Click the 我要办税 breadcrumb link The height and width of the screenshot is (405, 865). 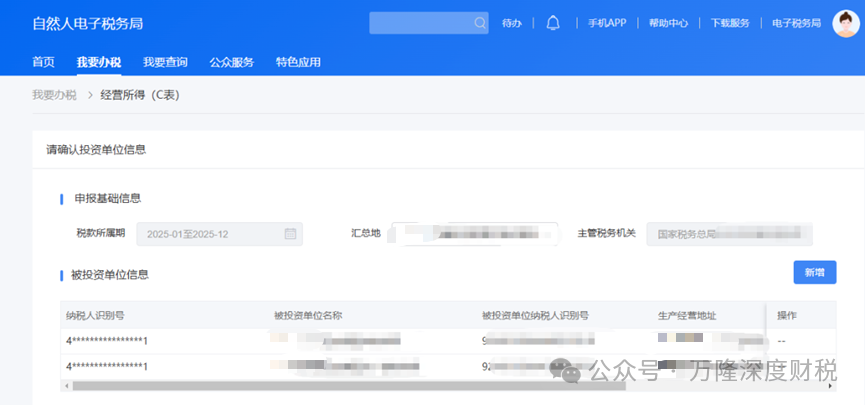click(54, 95)
